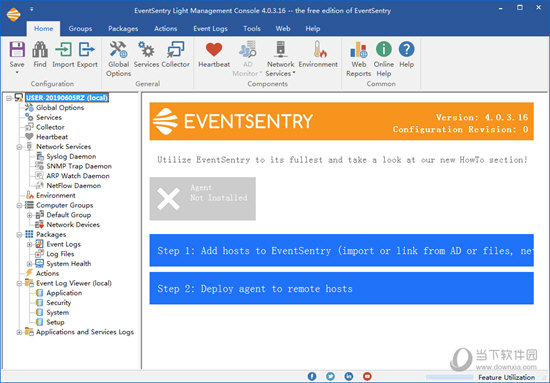
Task: Click the Agent Not Installed tile
Action: pyautogui.click(x=203, y=199)
